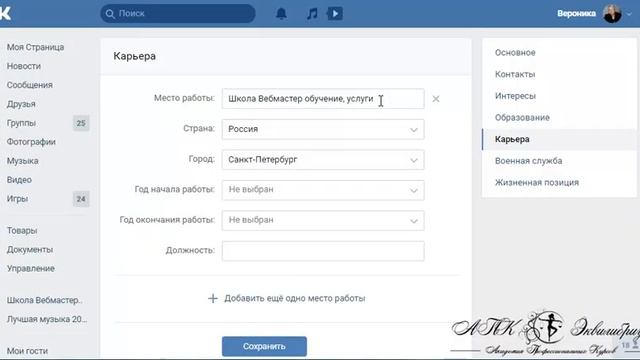Open notifications via the bell icon
Screen dimensions: 640x360
tap(281, 13)
